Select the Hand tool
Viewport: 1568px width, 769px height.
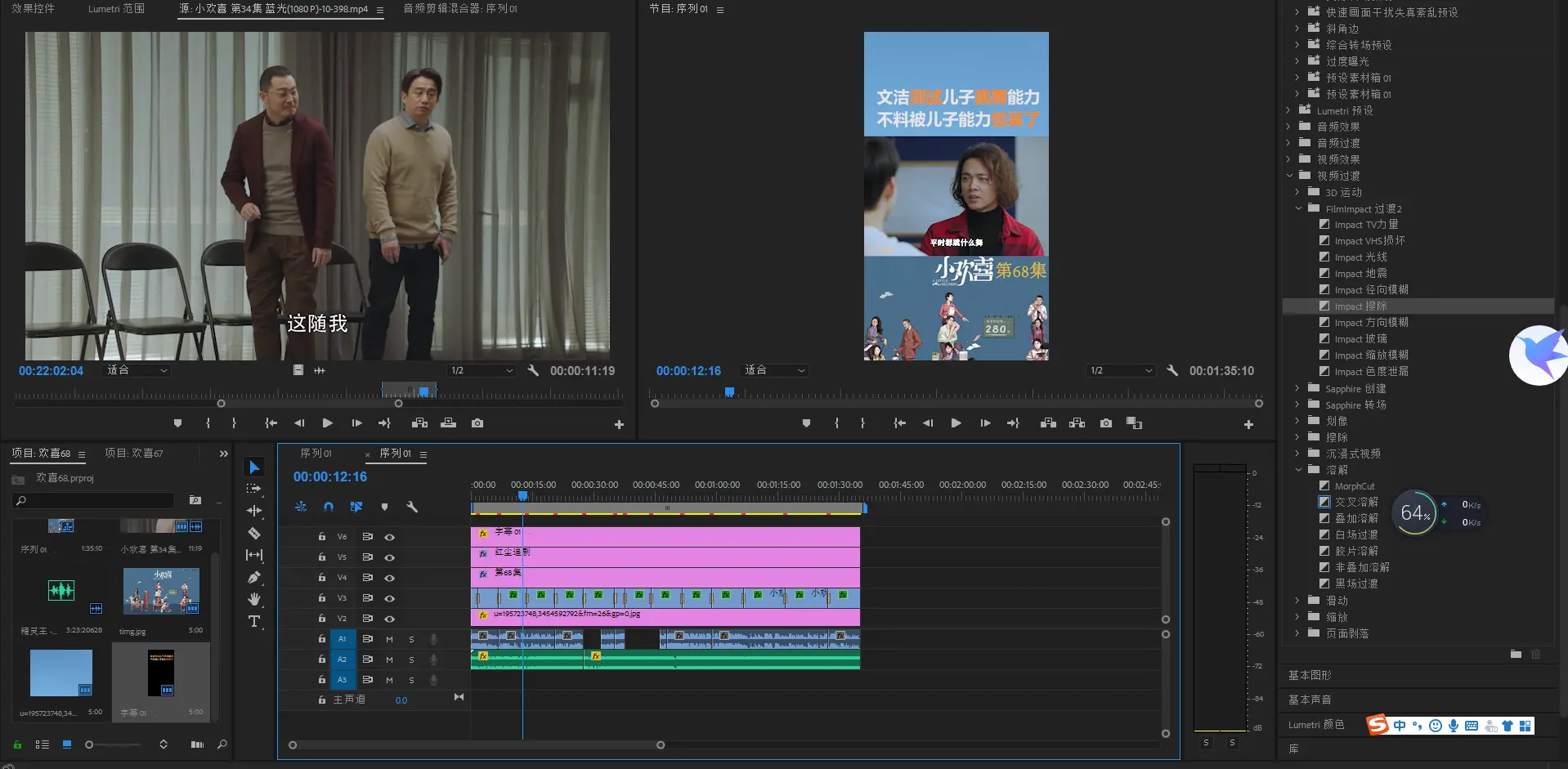254,599
